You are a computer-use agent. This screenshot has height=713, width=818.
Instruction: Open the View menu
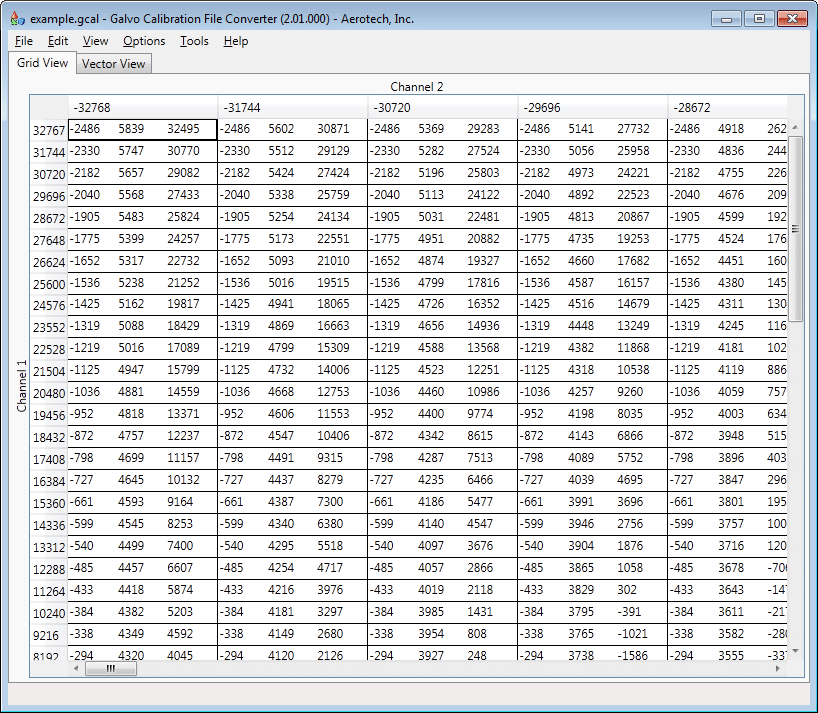[96, 41]
